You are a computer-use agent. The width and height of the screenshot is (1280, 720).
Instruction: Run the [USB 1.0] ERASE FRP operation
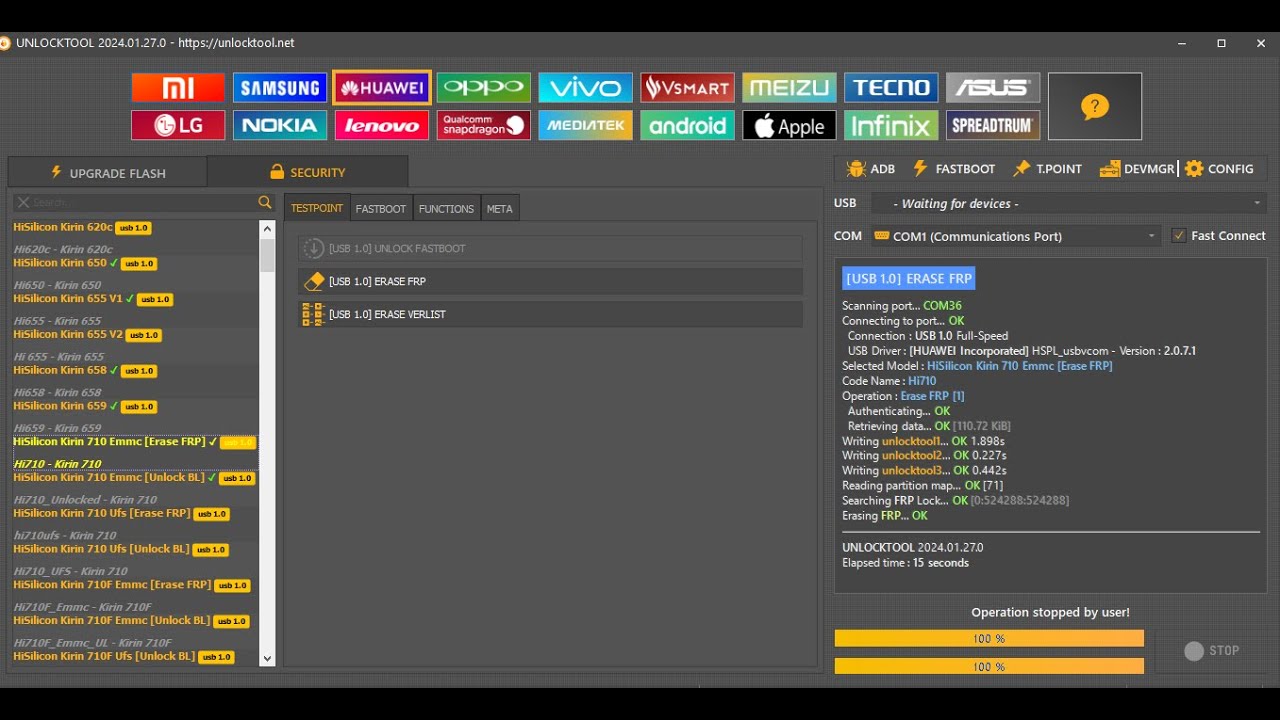click(550, 282)
